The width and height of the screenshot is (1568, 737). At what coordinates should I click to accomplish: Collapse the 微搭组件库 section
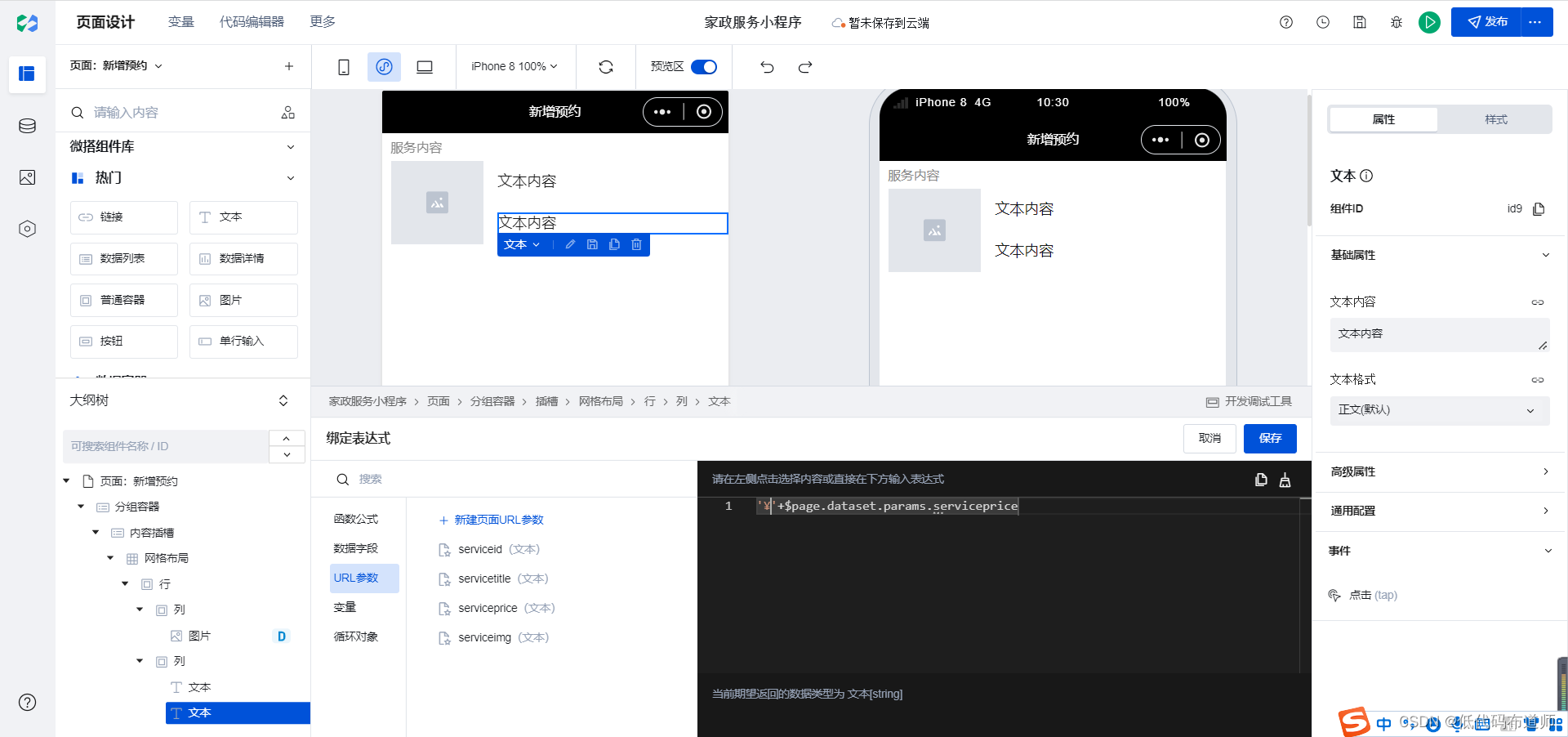tap(290, 147)
